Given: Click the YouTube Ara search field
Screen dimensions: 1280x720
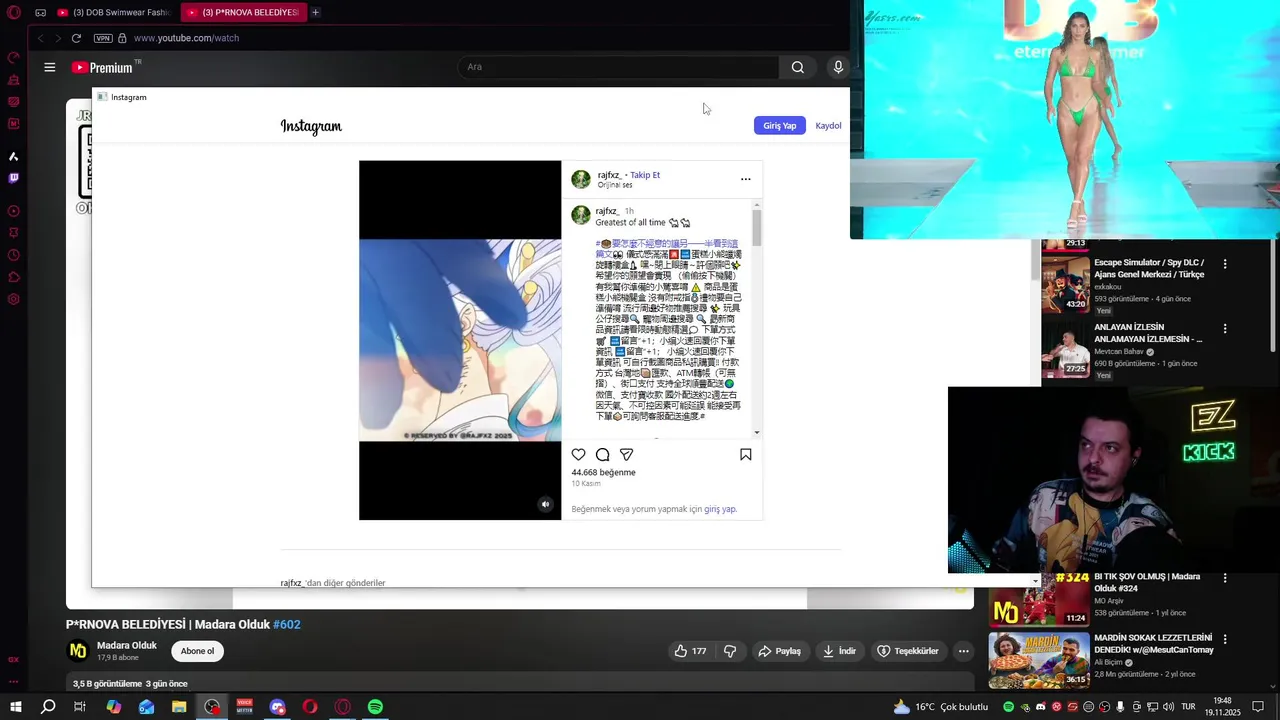Looking at the screenshot, I should click(617, 67).
